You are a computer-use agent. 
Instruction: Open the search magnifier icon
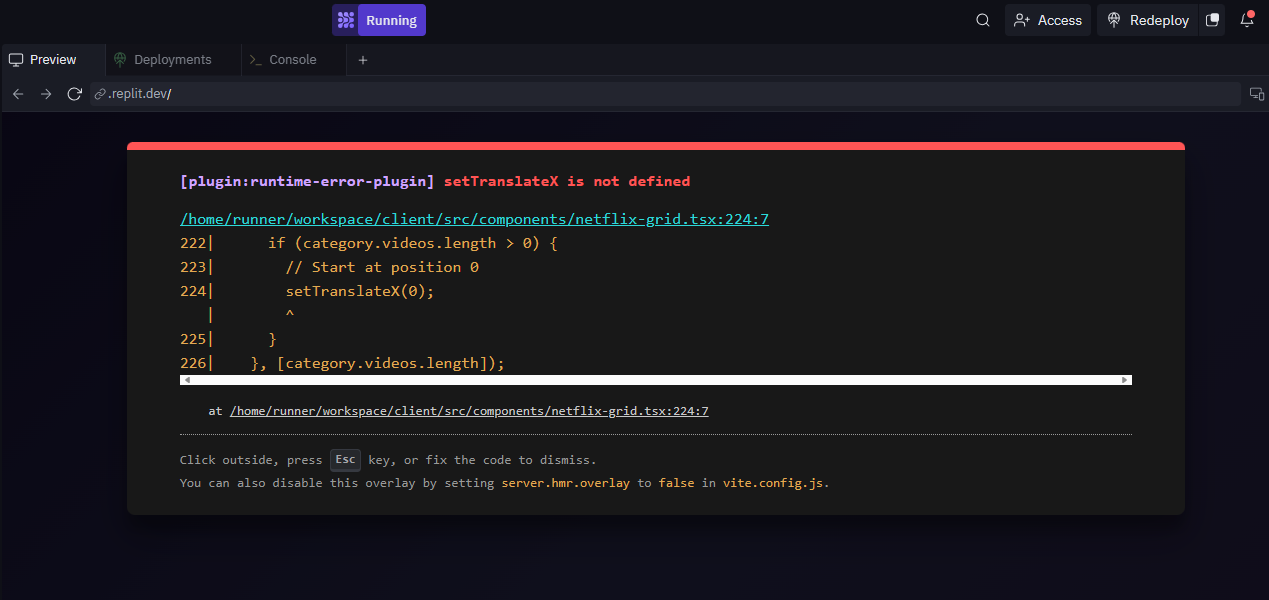[983, 20]
